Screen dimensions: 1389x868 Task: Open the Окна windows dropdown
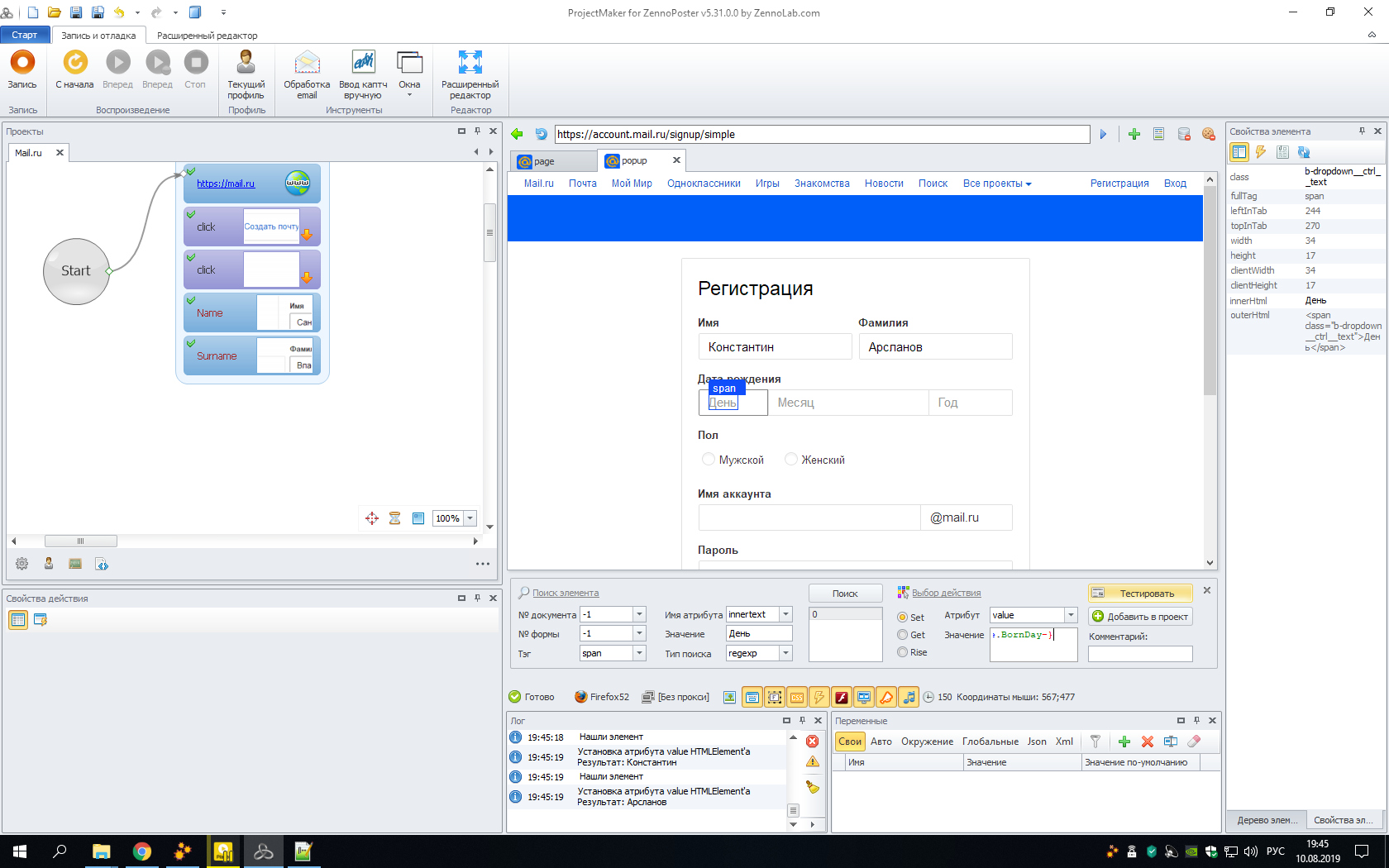coord(409,74)
